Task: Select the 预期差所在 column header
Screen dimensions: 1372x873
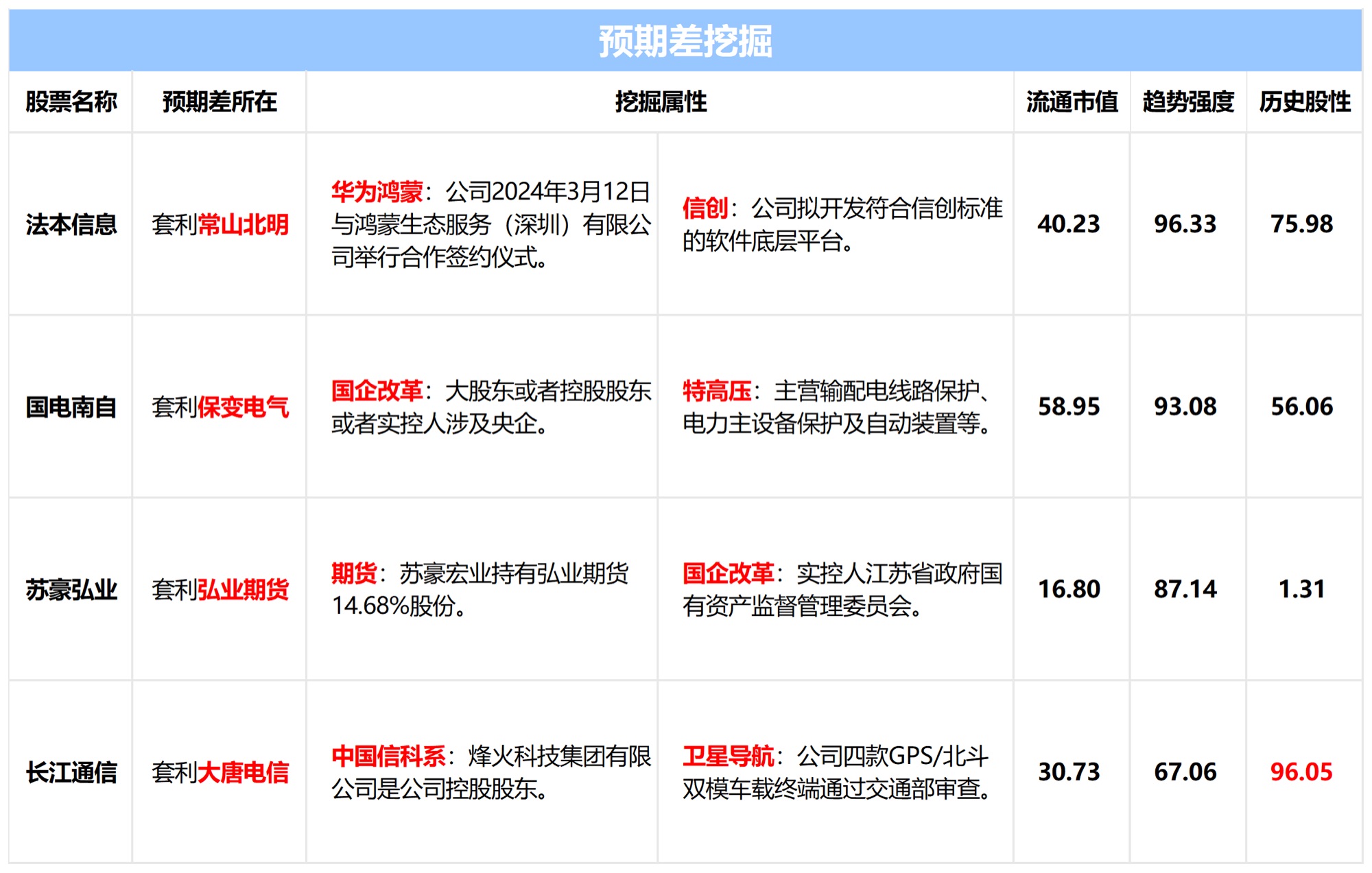Action: point(220,101)
